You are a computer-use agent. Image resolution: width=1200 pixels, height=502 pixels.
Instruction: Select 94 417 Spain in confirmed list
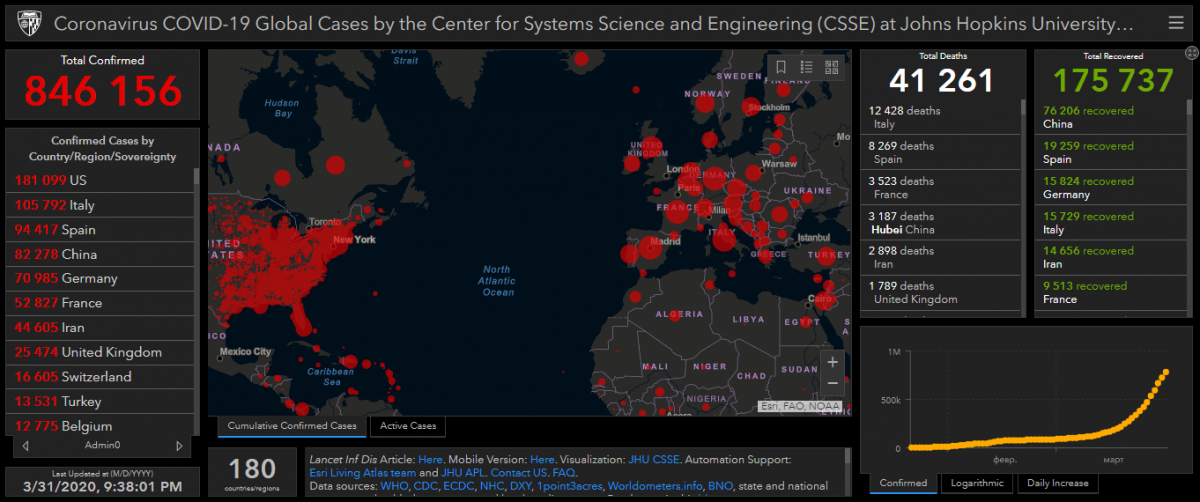coord(101,229)
